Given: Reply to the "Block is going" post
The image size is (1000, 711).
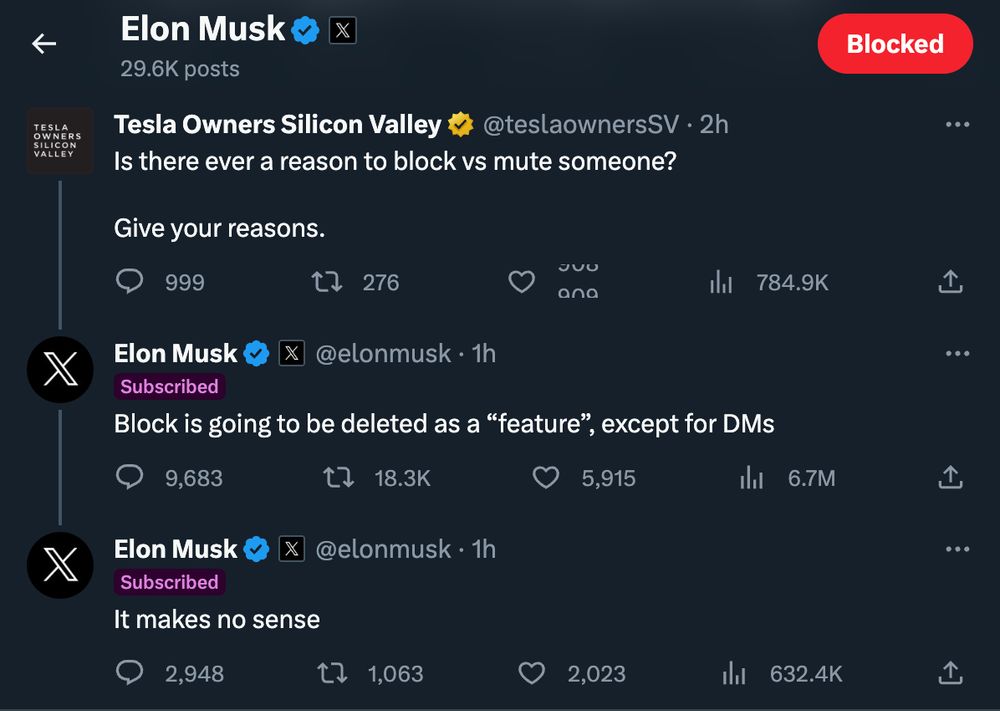Looking at the screenshot, I should pyautogui.click(x=130, y=478).
